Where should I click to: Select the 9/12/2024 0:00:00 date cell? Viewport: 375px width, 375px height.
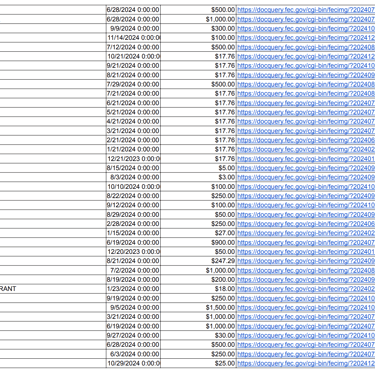[133, 205]
